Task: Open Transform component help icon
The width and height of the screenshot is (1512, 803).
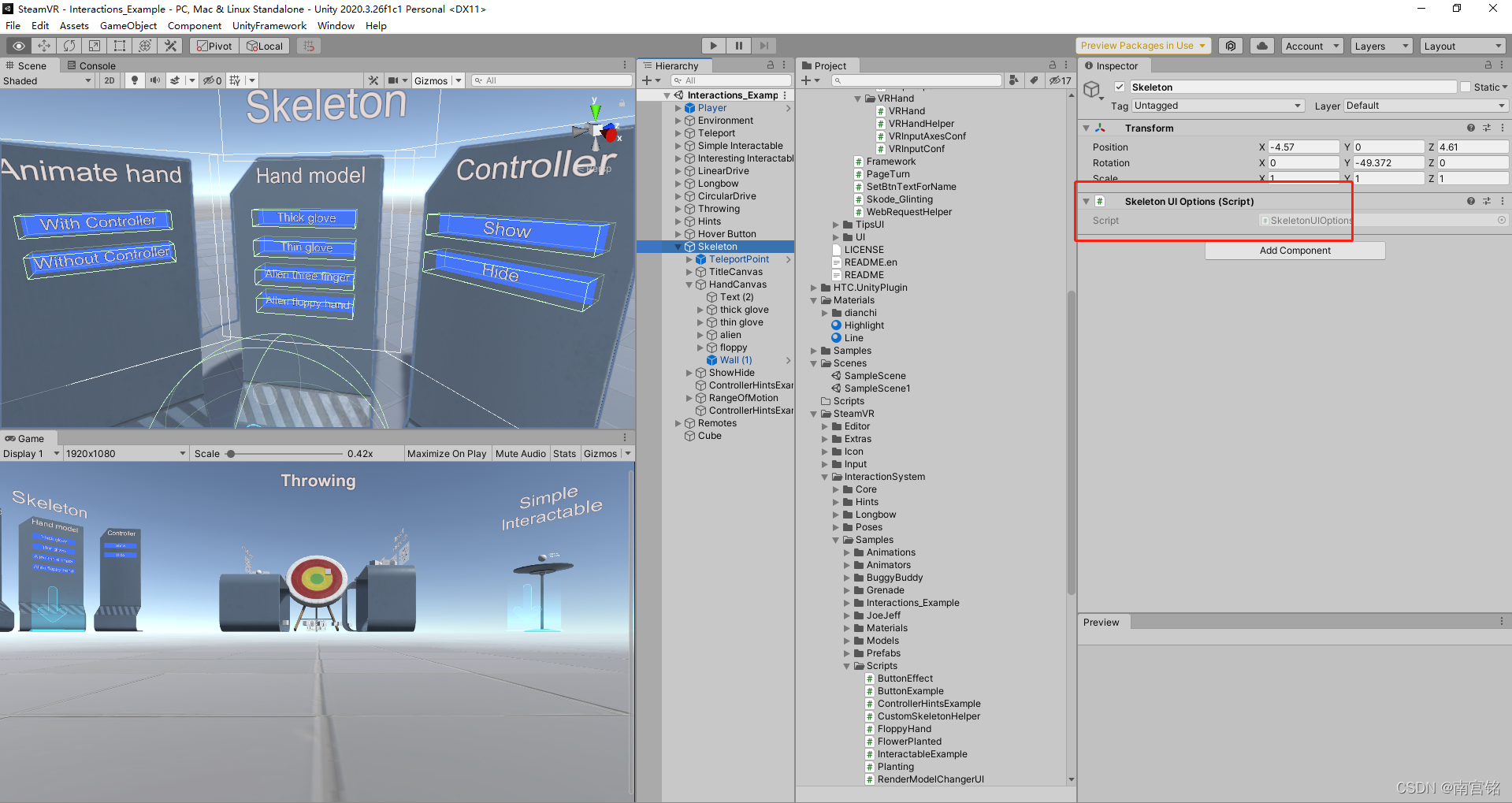Action: [1471, 128]
